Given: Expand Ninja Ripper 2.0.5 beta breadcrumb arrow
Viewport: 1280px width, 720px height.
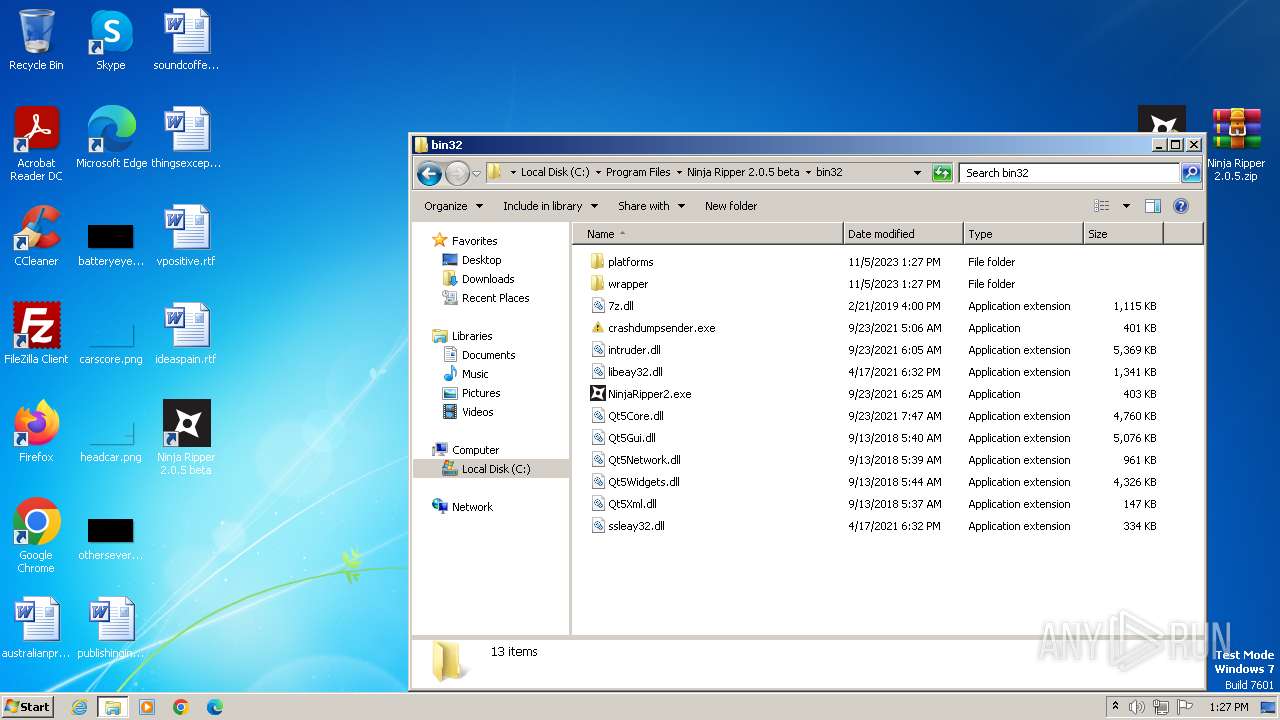Looking at the screenshot, I should pos(808,173).
